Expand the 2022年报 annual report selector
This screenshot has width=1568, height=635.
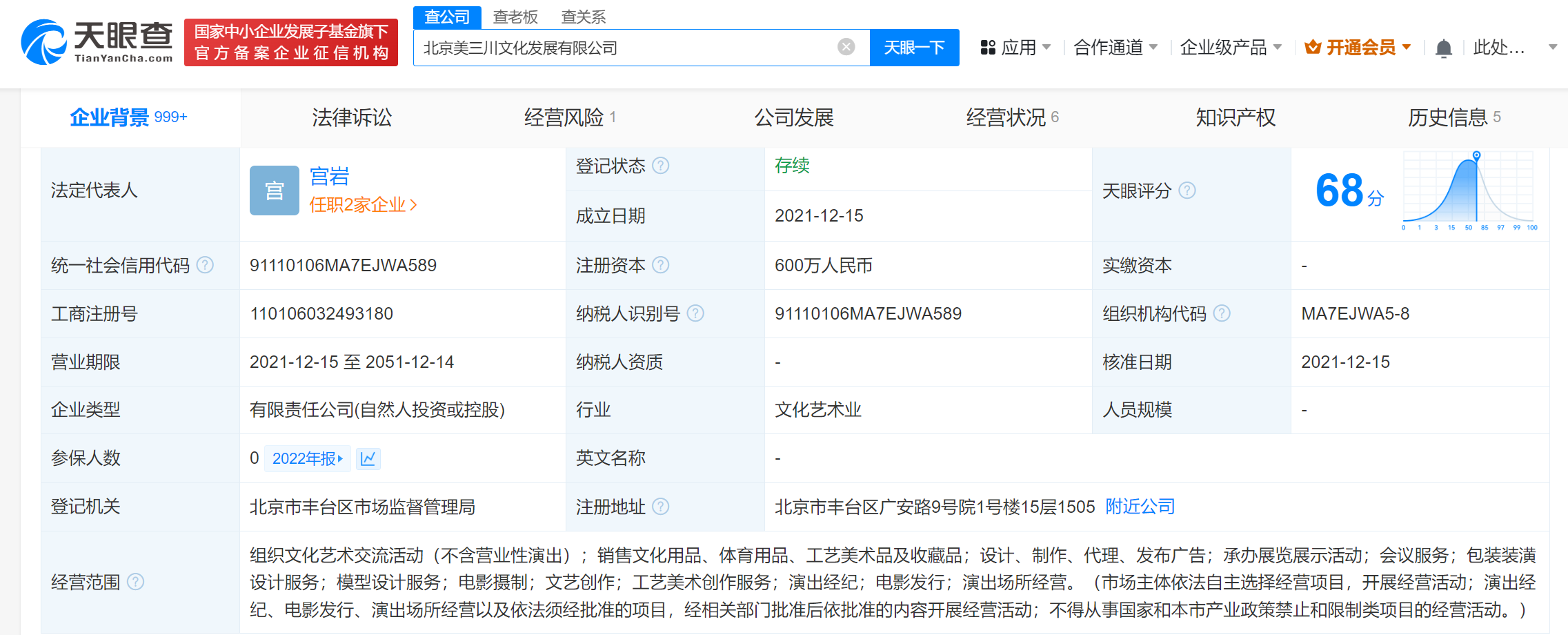[307, 458]
